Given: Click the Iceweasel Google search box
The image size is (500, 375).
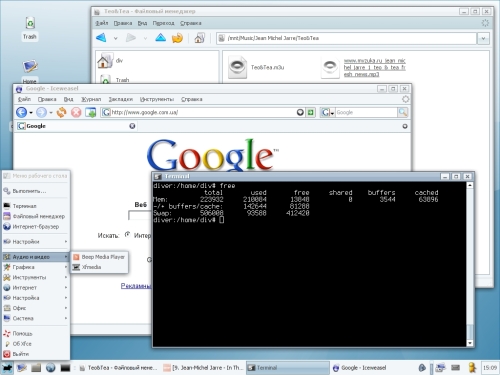Looking at the screenshot, I should [366, 112].
